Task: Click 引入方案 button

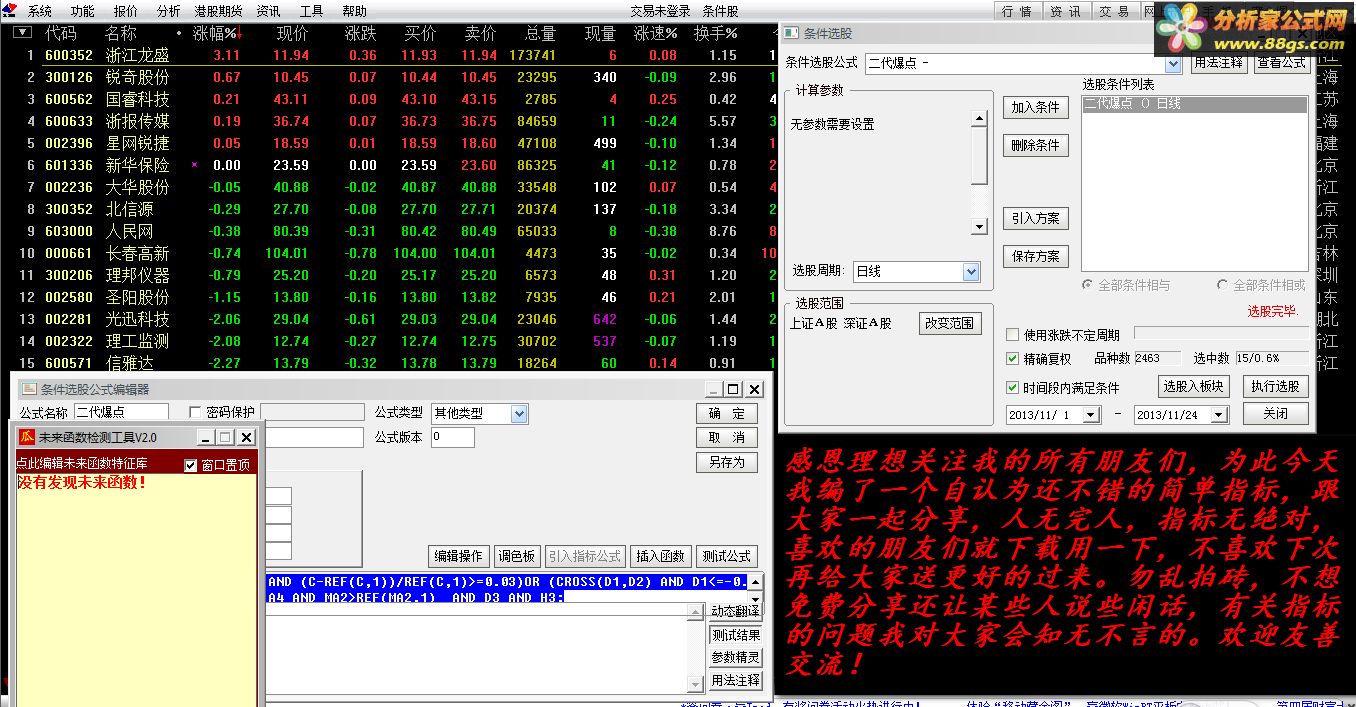Action: point(1036,218)
